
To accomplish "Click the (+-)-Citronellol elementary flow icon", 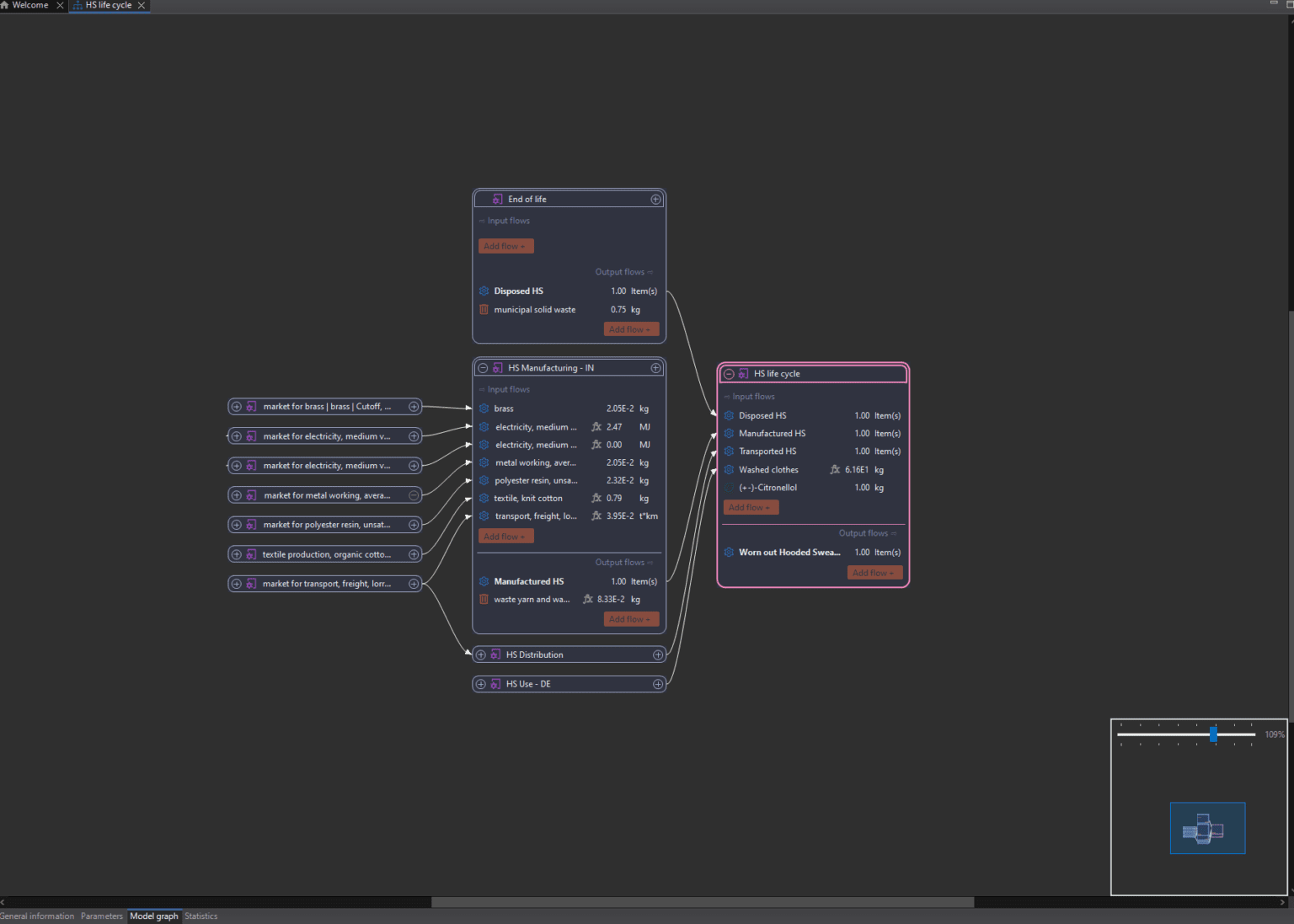I will point(729,488).
